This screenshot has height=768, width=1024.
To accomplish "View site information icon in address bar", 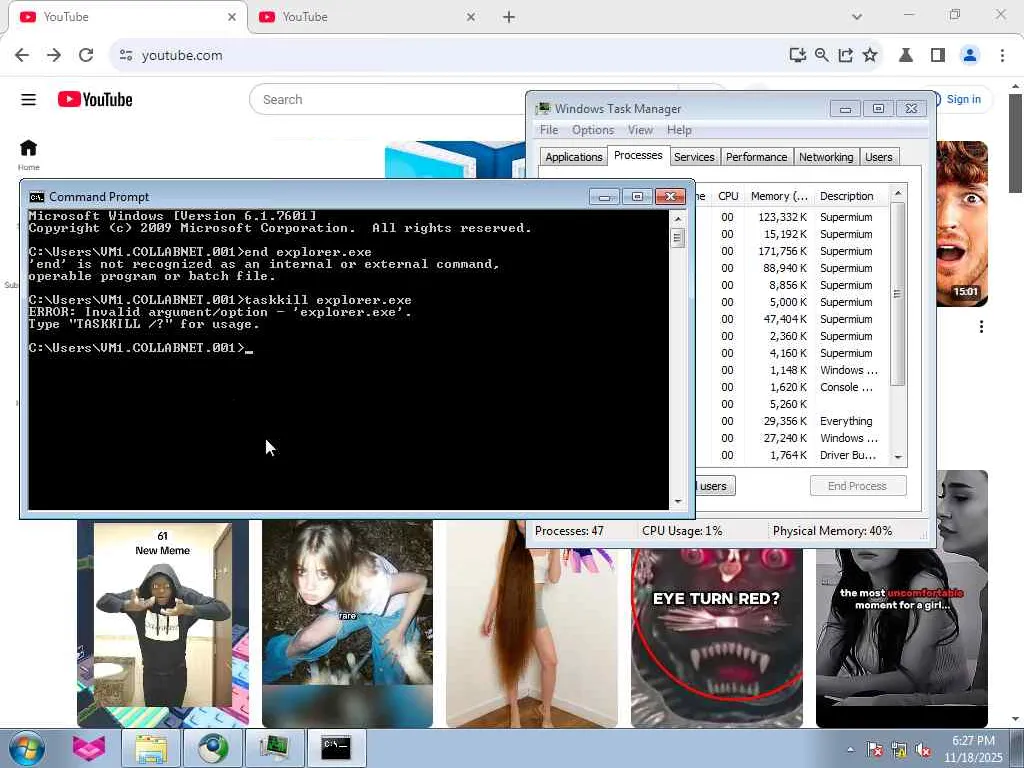I will pyautogui.click(x=126, y=56).
